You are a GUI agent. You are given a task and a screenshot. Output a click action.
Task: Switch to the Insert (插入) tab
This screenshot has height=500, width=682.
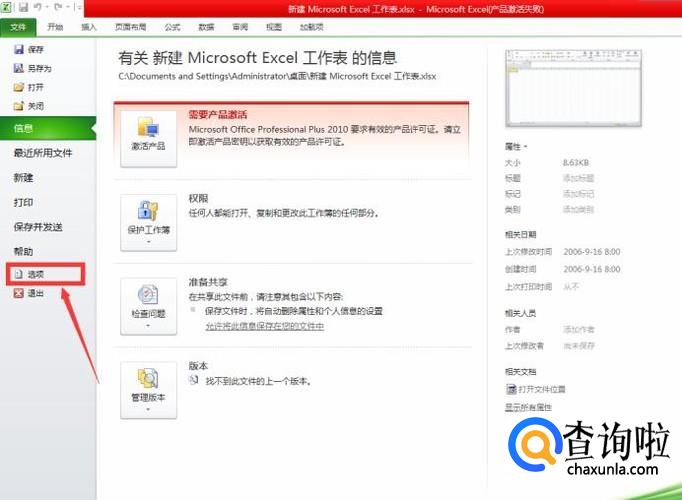89,27
